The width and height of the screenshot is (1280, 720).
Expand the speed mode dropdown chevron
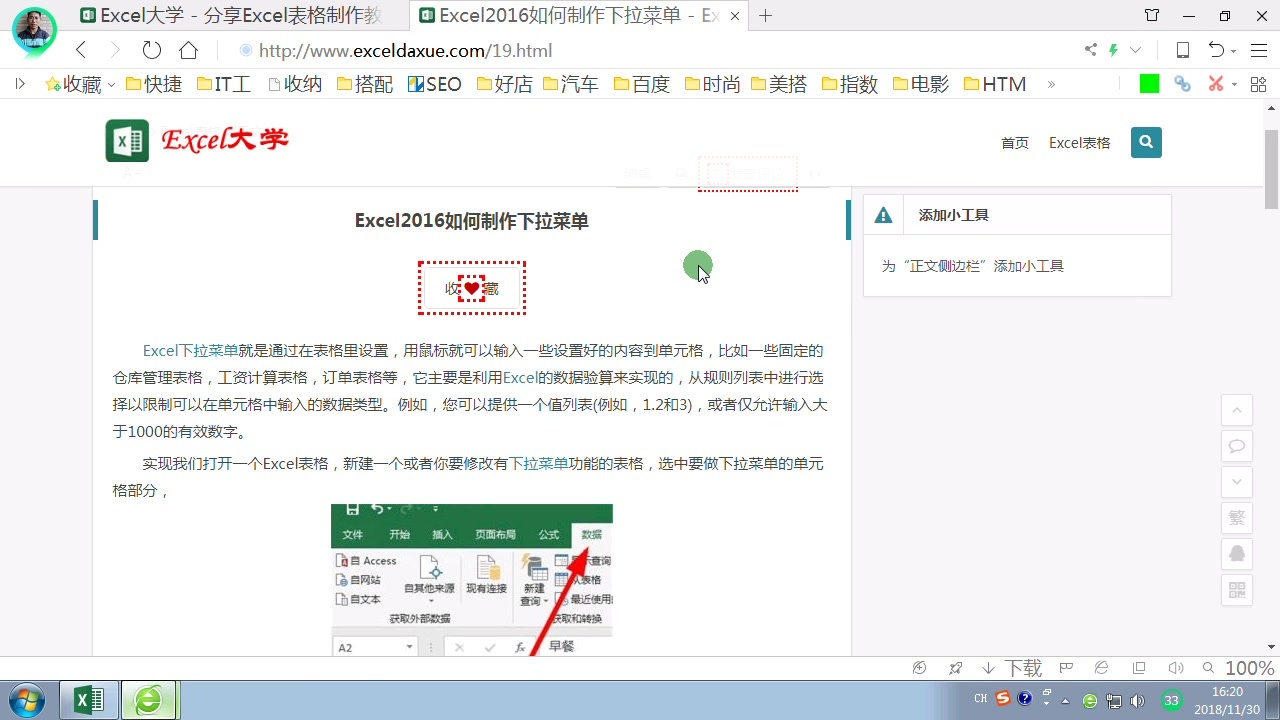coord(1135,50)
